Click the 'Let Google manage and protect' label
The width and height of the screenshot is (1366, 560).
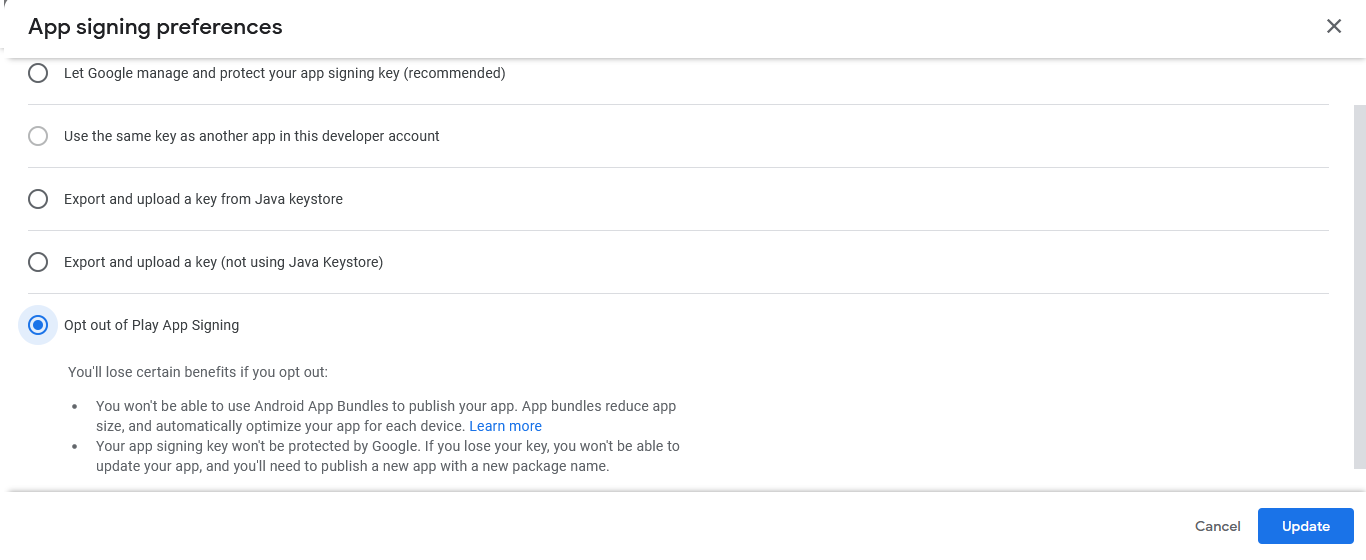(x=284, y=73)
